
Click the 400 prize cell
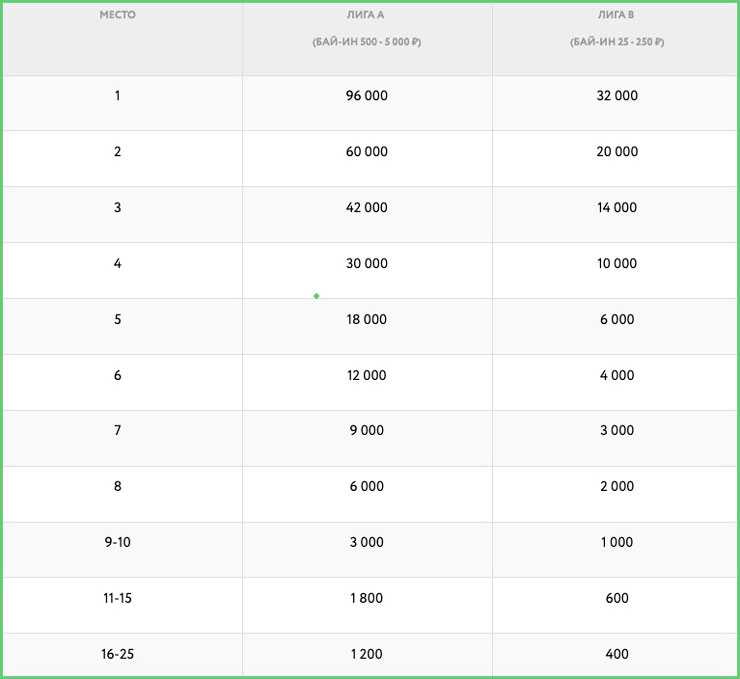click(x=617, y=654)
